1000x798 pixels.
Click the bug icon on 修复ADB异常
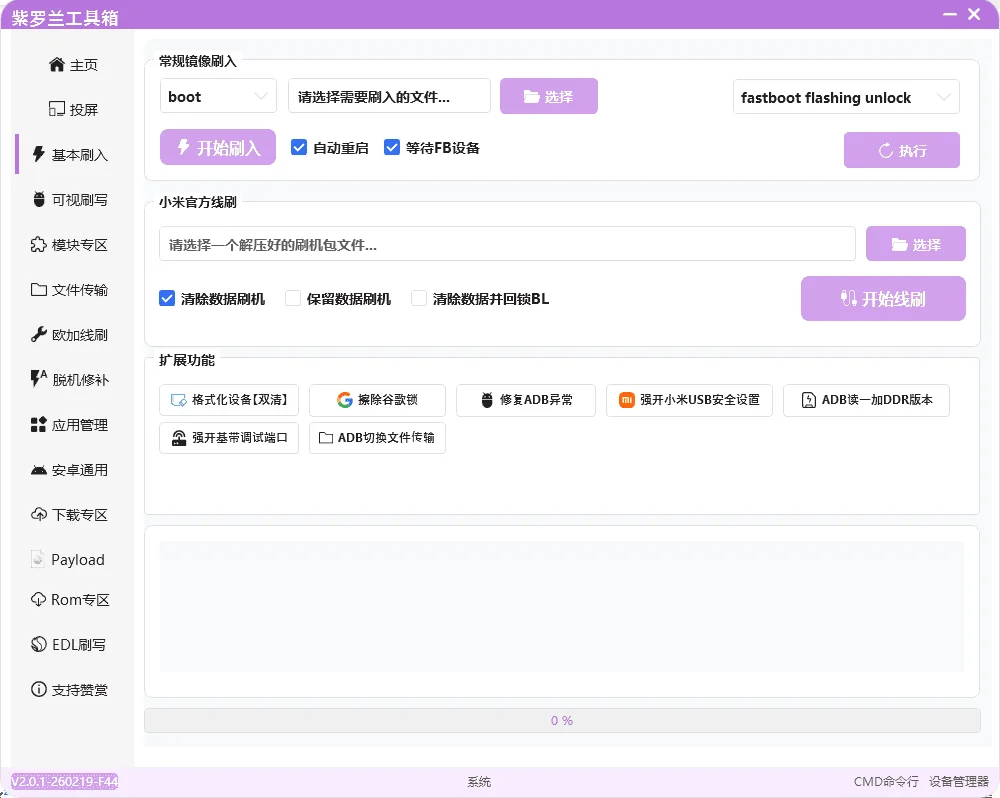pyautogui.click(x=487, y=400)
